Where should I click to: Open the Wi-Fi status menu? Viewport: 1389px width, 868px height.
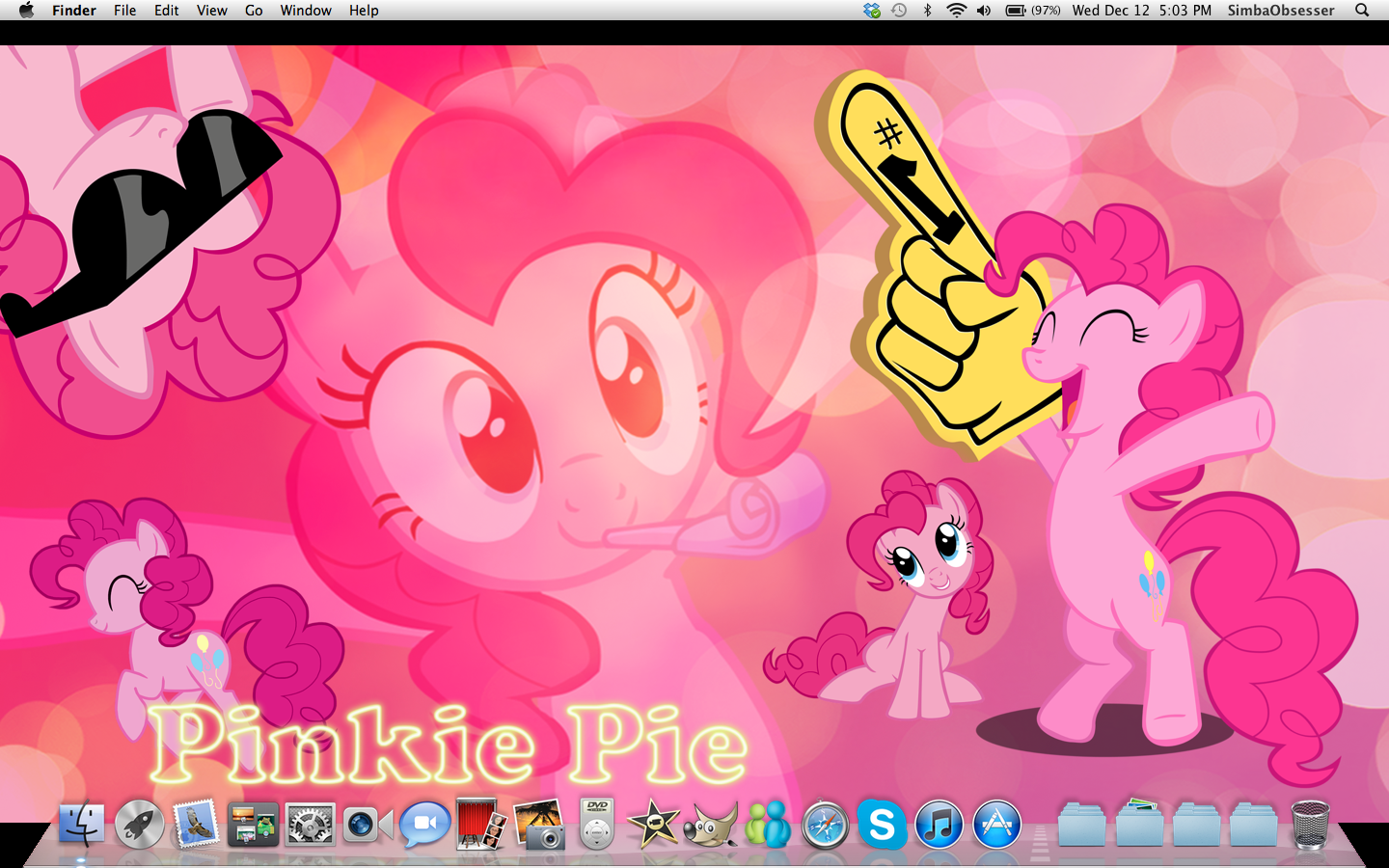click(x=956, y=11)
